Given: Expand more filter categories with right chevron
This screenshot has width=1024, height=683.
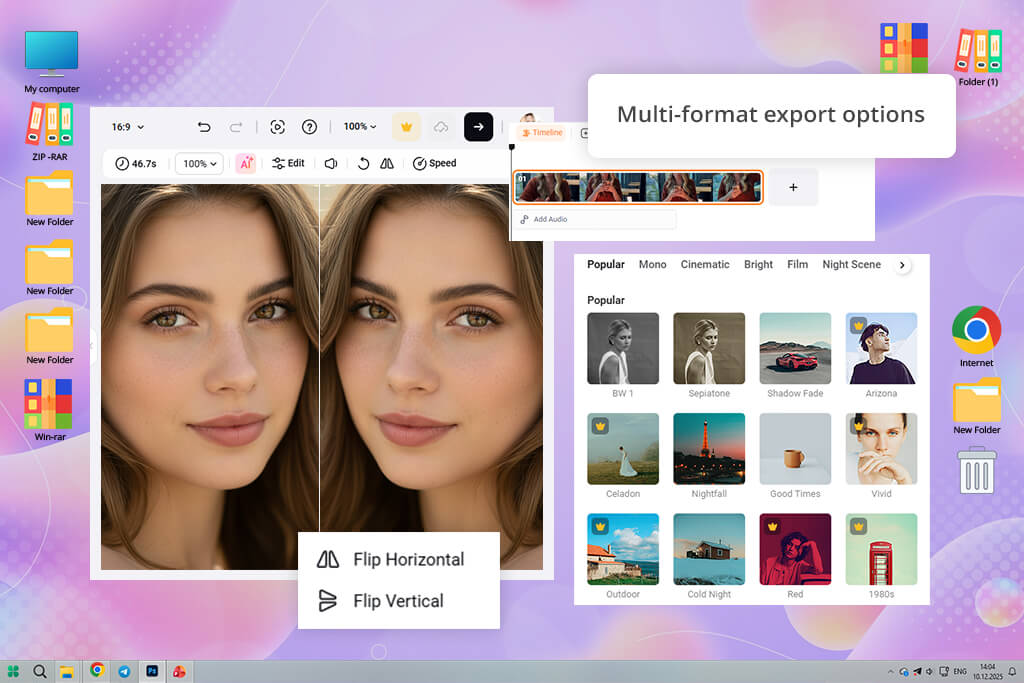Looking at the screenshot, I should coord(902,265).
